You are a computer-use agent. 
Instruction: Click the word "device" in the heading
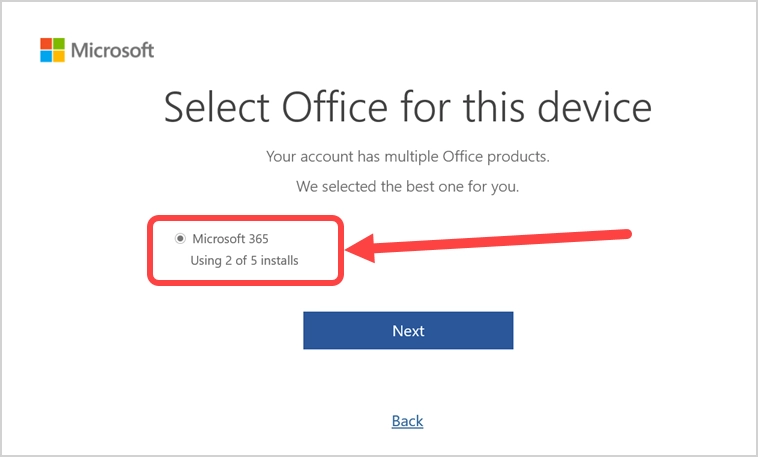tap(605, 108)
